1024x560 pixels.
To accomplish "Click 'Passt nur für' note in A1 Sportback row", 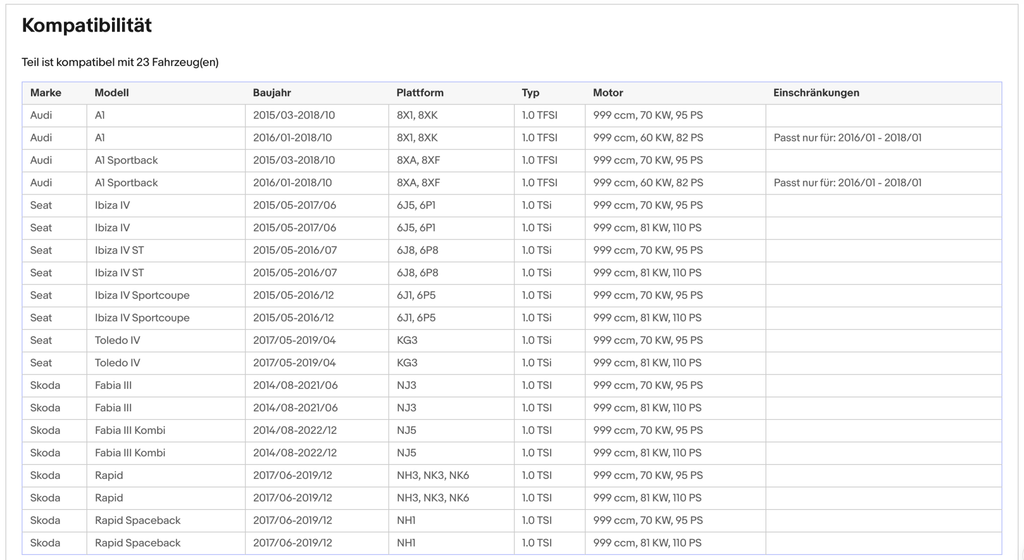I will click(848, 183).
